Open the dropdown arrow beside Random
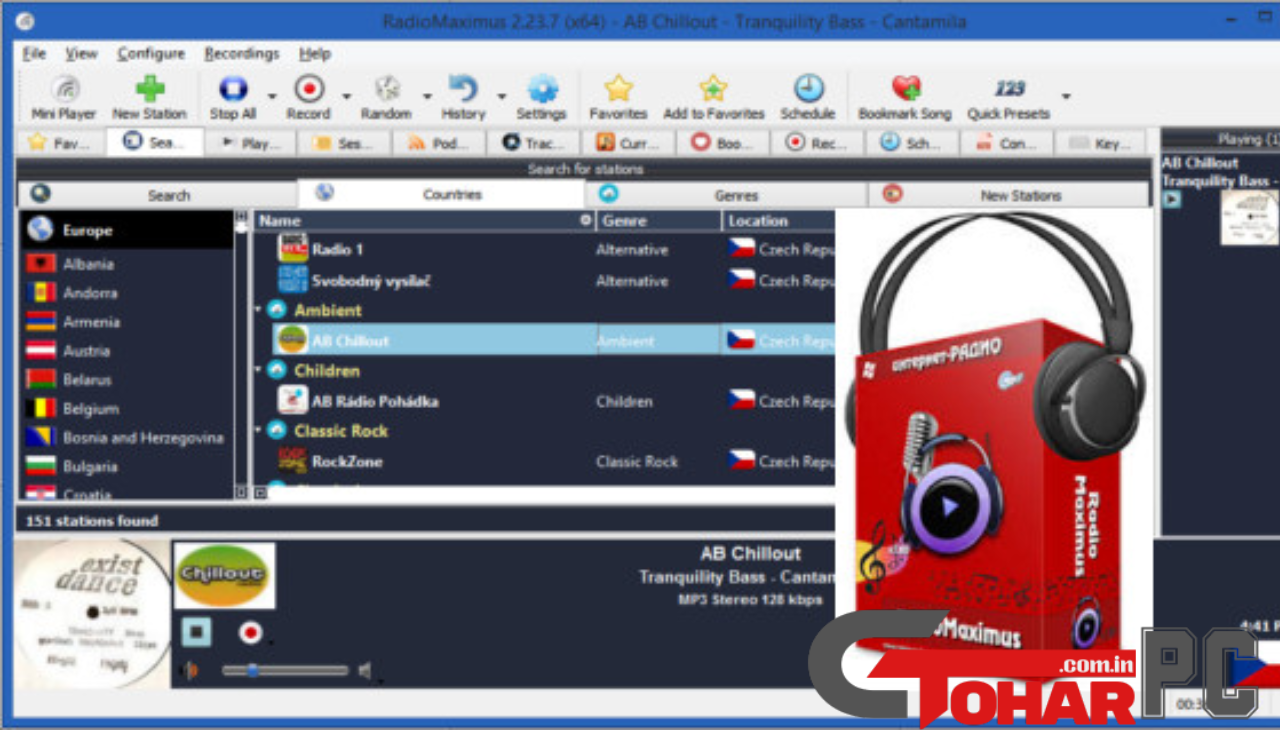 427,97
